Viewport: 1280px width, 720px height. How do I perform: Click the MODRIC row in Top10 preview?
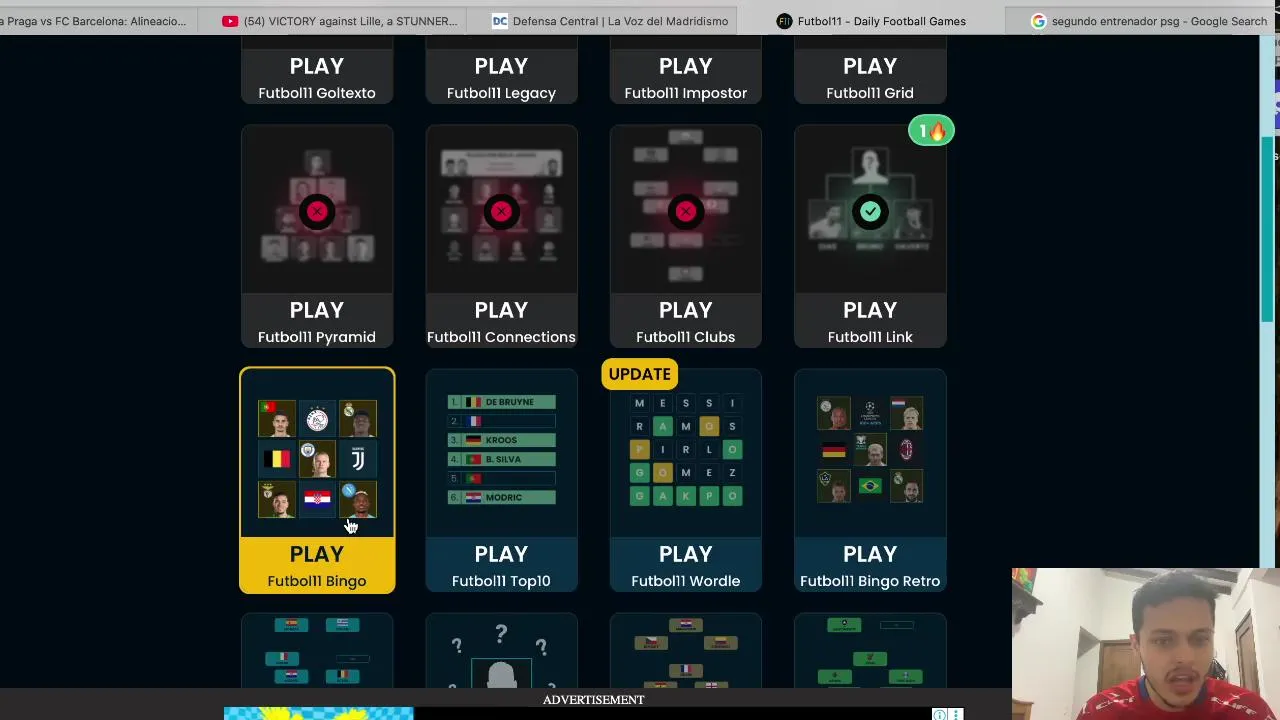pyautogui.click(x=501, y=497)
